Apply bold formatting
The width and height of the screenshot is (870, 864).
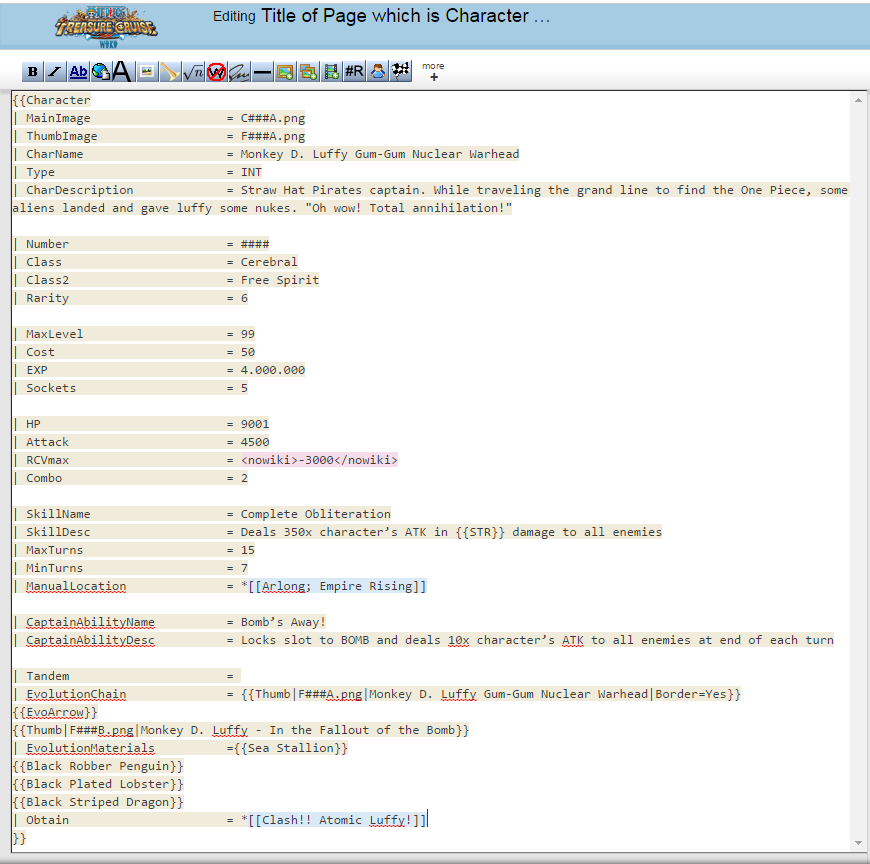[x=33, y=72]
